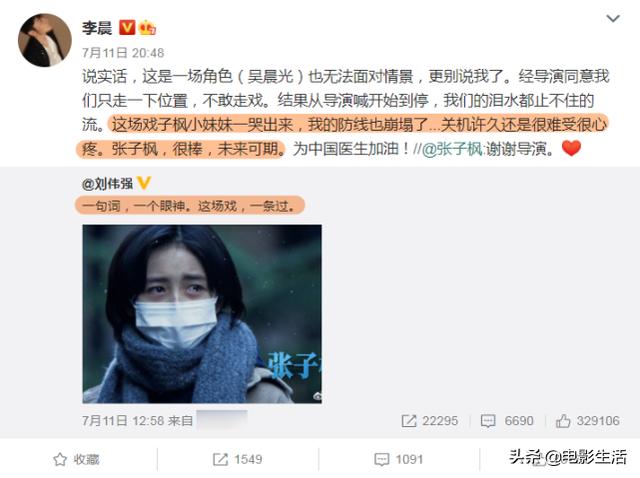Open the 7月11日 12:58 original post timestamp
This screenshot has height=478, width=640.
click(123, 420)
